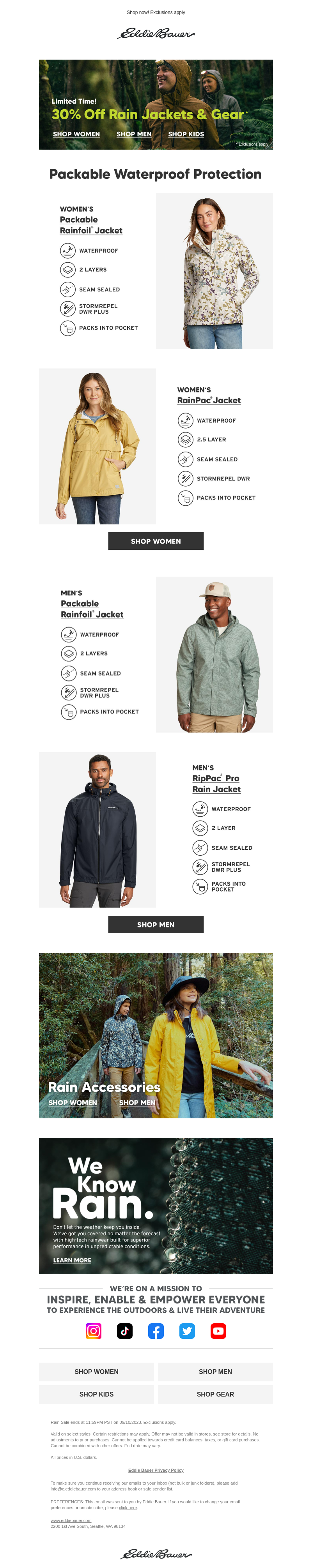Open Women's Packable Rainfoil Jacket title link
This screenshot has height=1568, width=312.
[91, 224]
